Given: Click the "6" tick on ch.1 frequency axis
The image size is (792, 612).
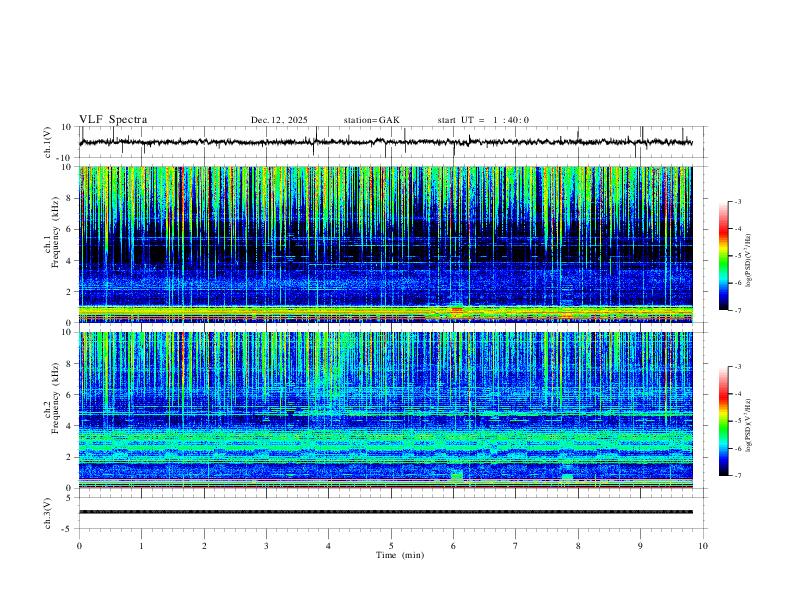Looking at the screenshot, I should 70,229.
